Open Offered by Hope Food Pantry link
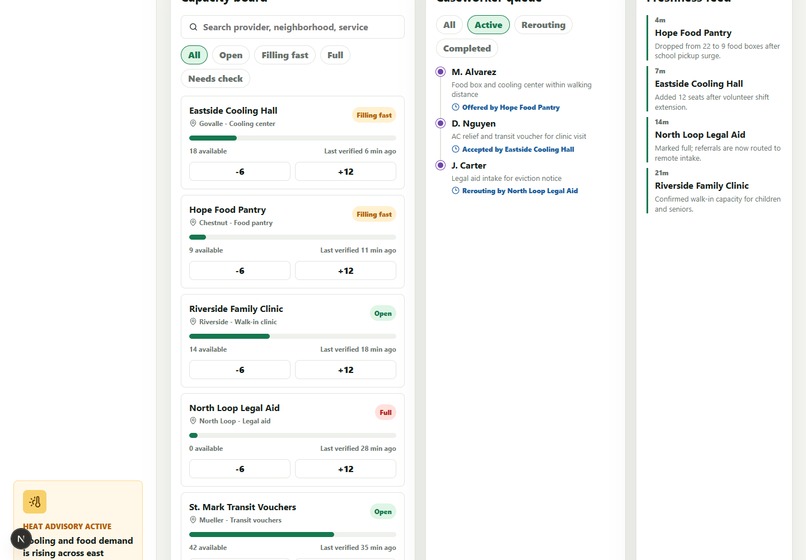This screenshot has height=560, width=806. coord(510,107)
